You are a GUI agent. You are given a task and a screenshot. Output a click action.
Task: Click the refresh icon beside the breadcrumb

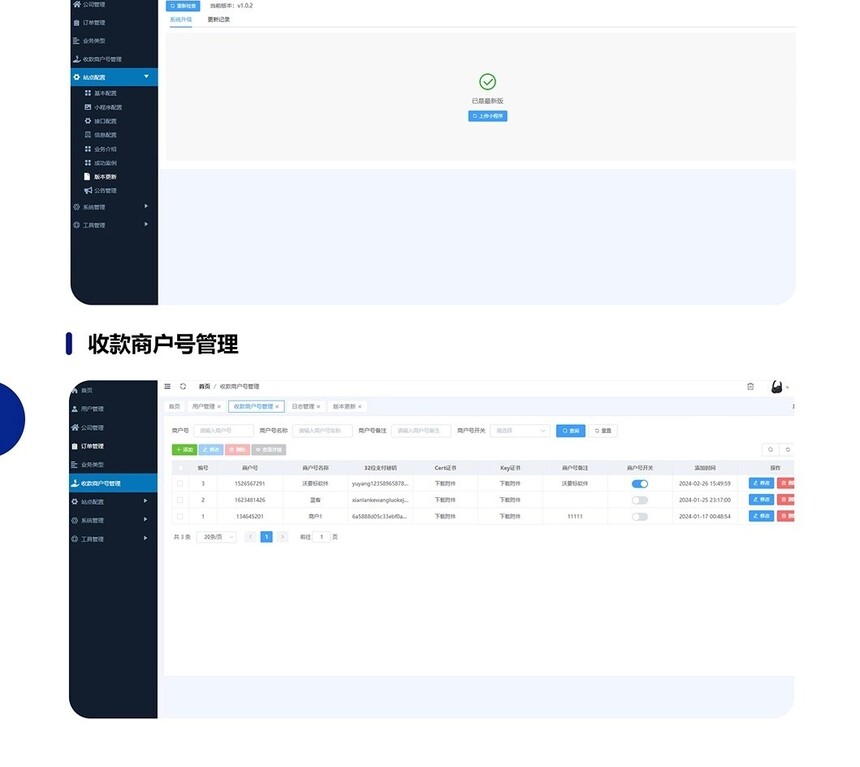click(183, 386)
